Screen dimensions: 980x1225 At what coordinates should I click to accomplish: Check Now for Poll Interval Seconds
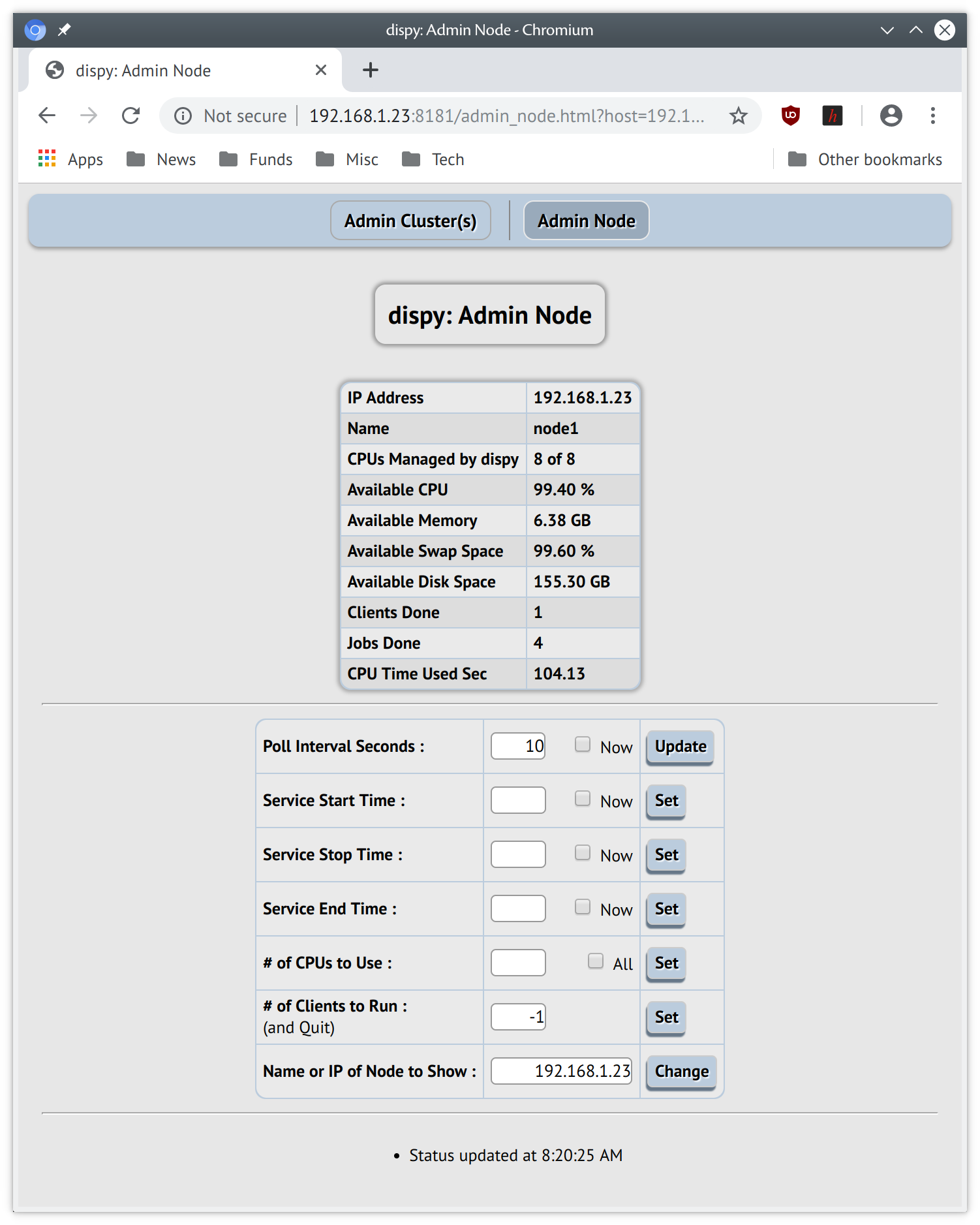pos(583,745)
